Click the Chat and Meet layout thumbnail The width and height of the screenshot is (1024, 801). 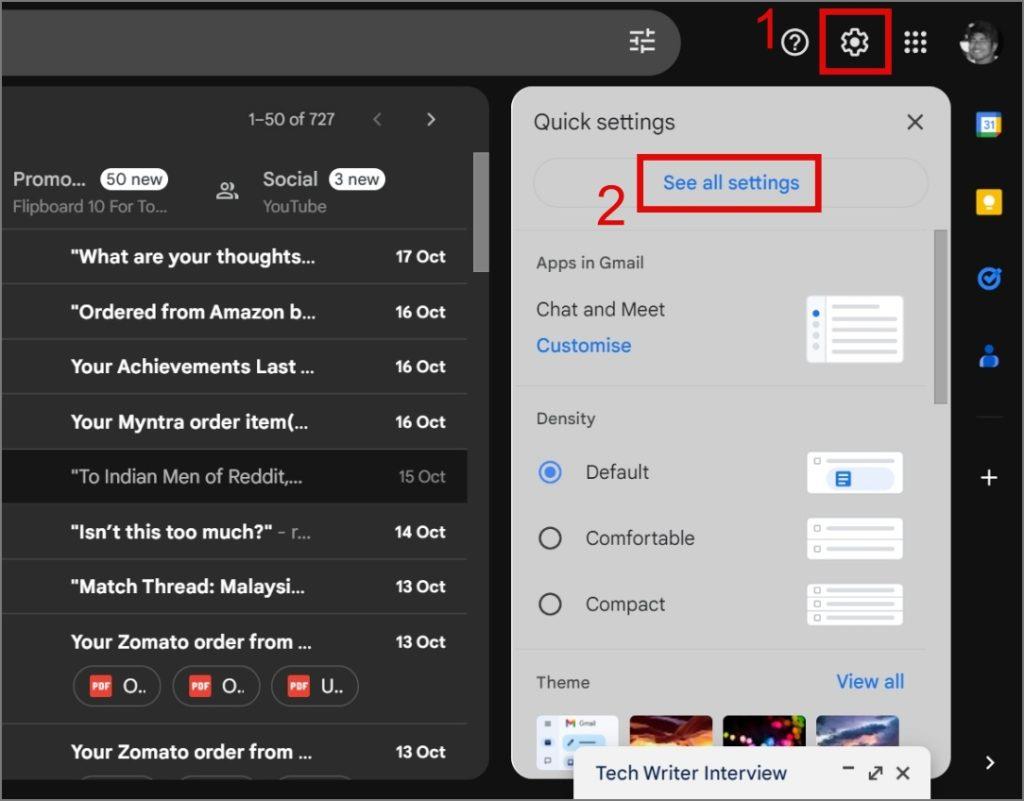855,329
